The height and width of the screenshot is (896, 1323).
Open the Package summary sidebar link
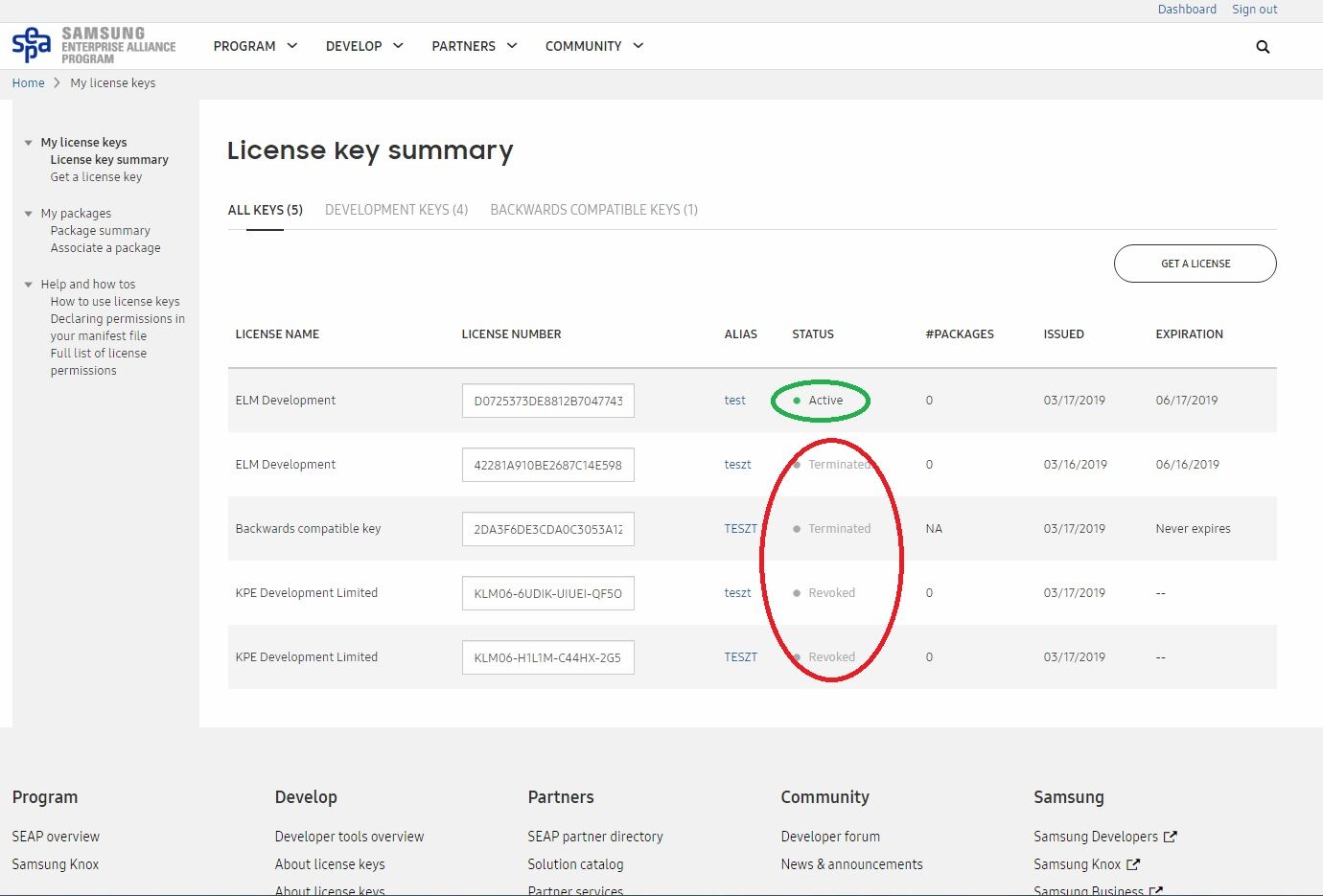(101, 231)
